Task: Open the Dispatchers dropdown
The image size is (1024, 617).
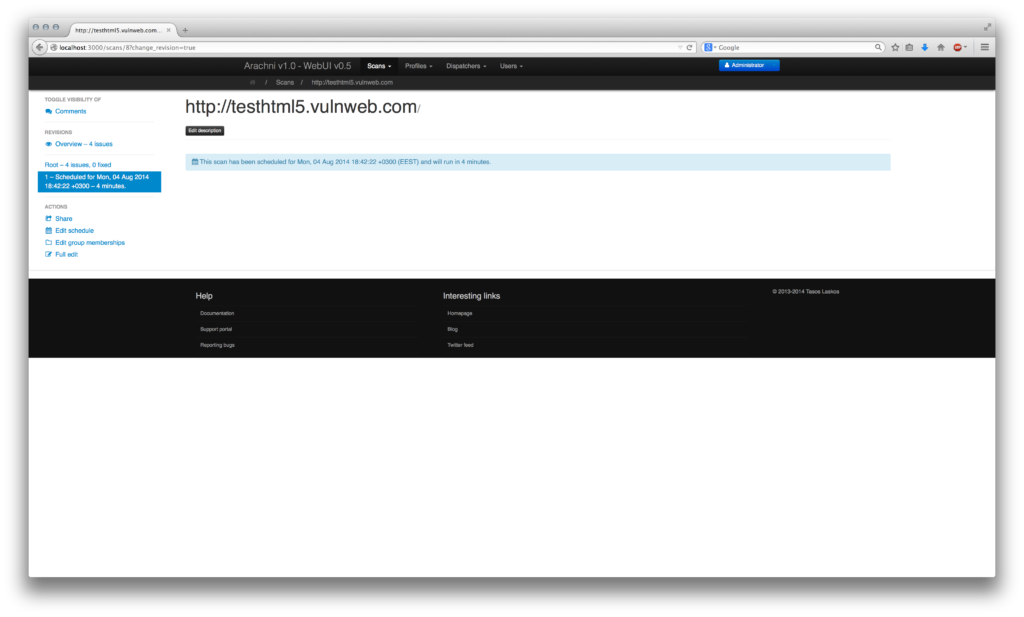Action: (462, 65)
